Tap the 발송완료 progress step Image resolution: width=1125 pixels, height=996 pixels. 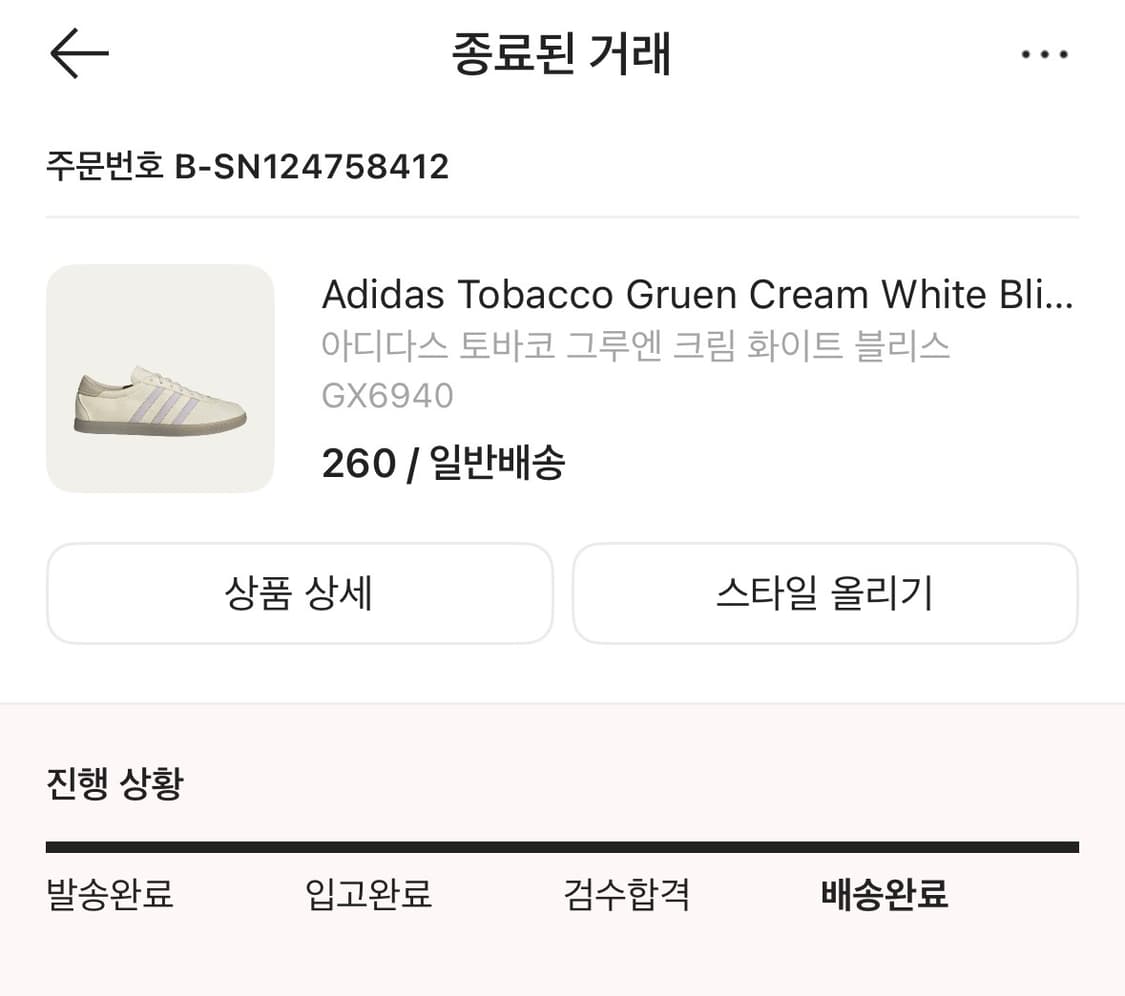coord(110,896)
